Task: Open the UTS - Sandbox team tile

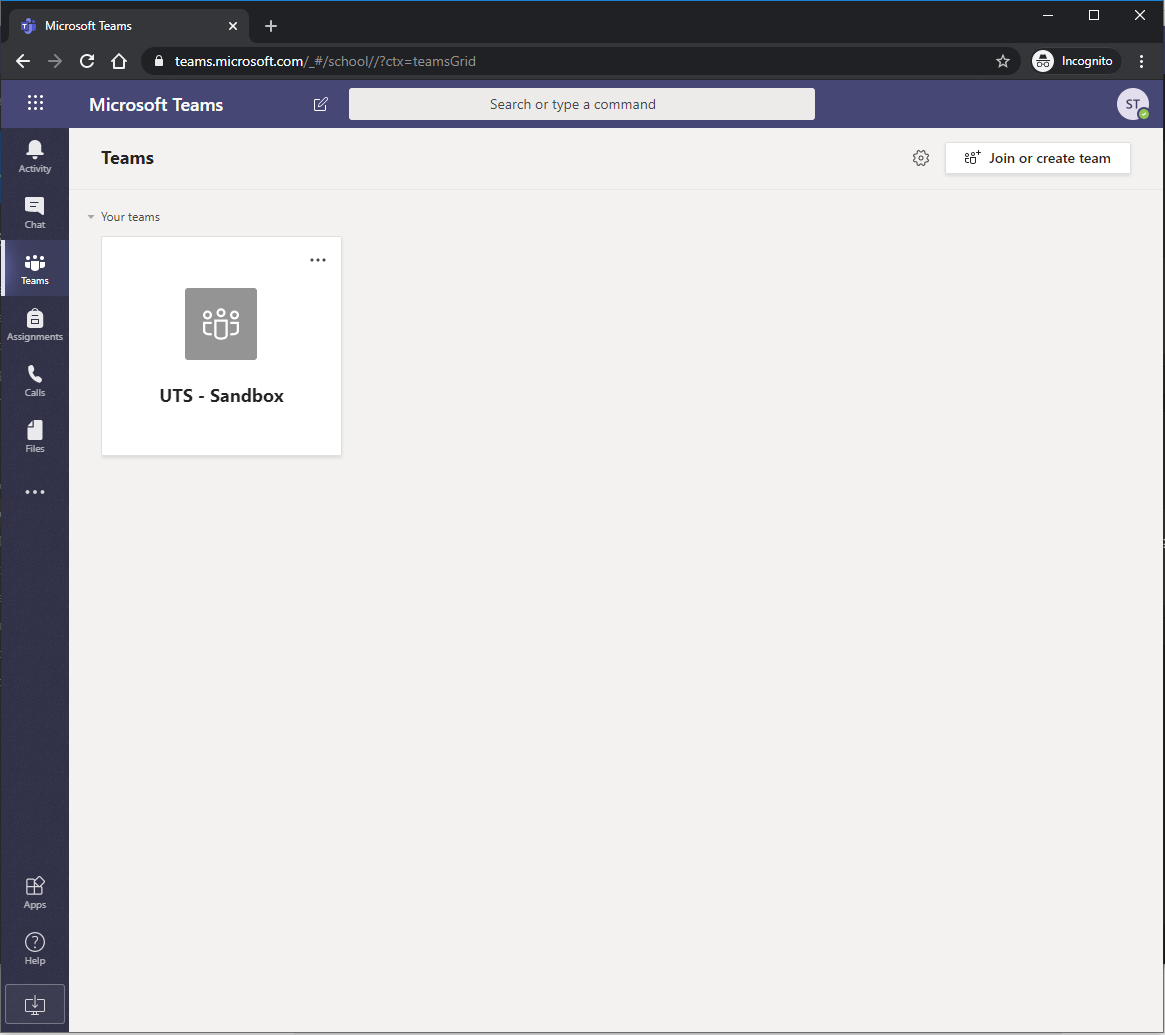Action: coord(221,346)
